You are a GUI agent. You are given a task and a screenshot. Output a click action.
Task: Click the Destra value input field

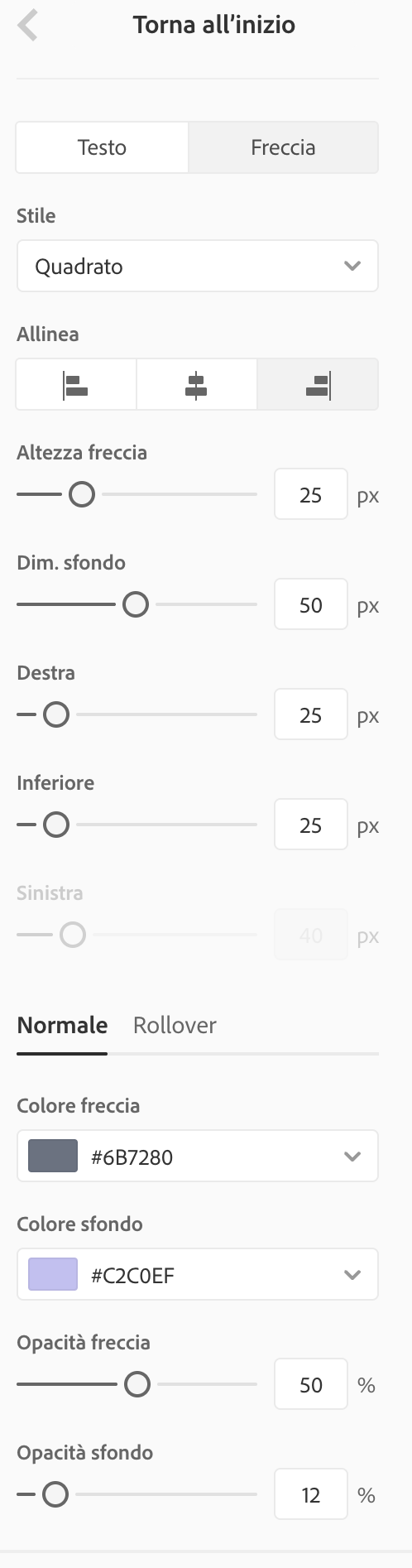click(x=311, y=714)
